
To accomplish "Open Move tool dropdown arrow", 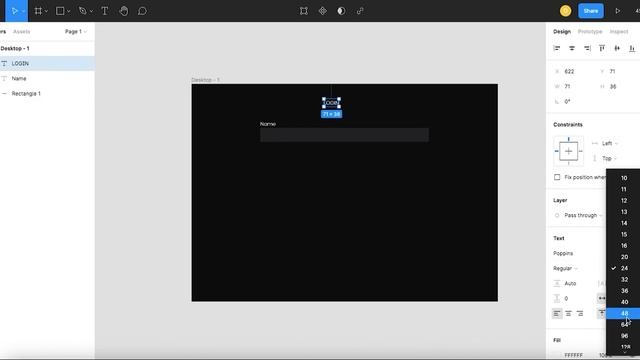I will point(23,11).
